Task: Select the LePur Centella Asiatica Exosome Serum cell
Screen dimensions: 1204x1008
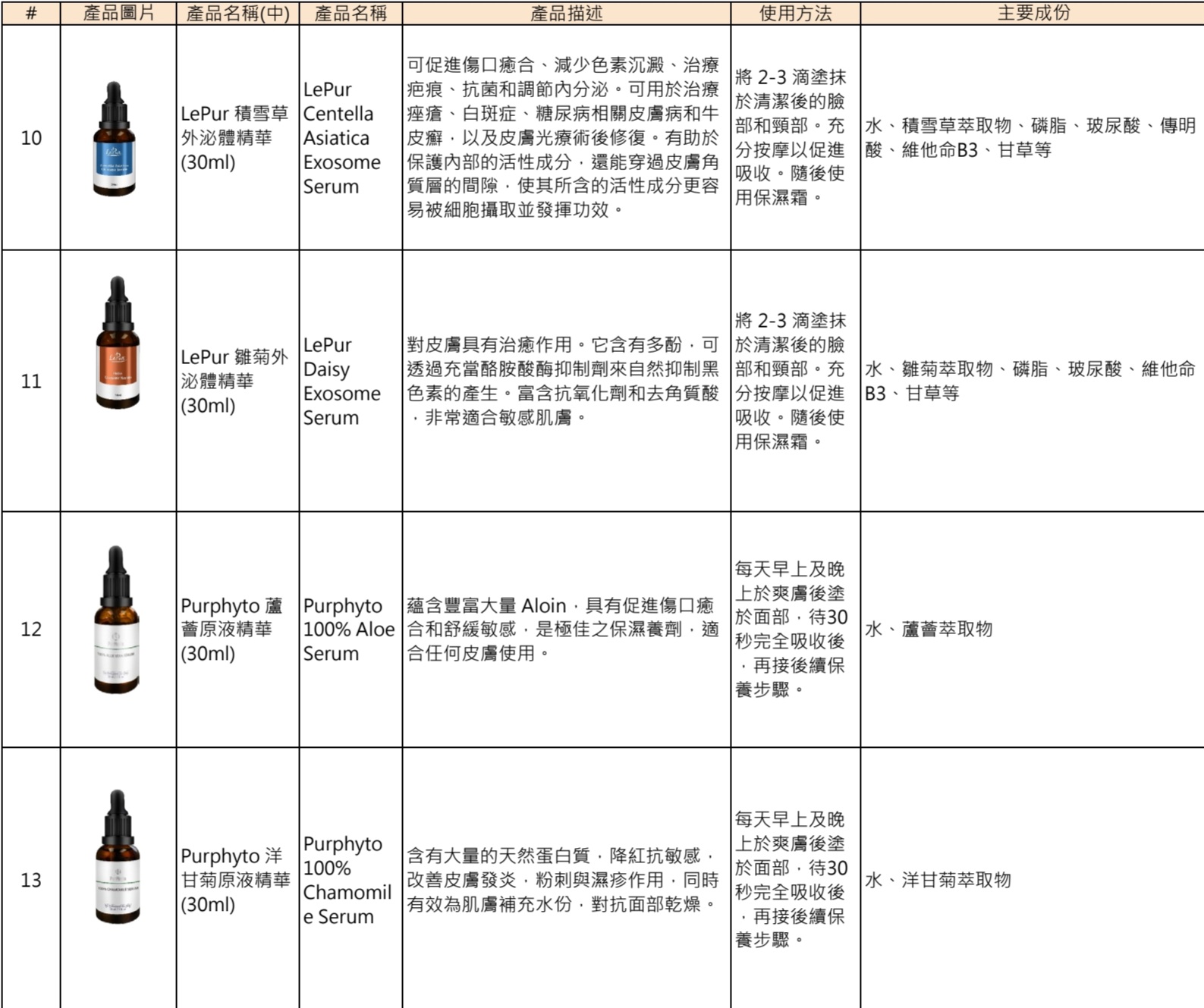Action: coord(351,137)
